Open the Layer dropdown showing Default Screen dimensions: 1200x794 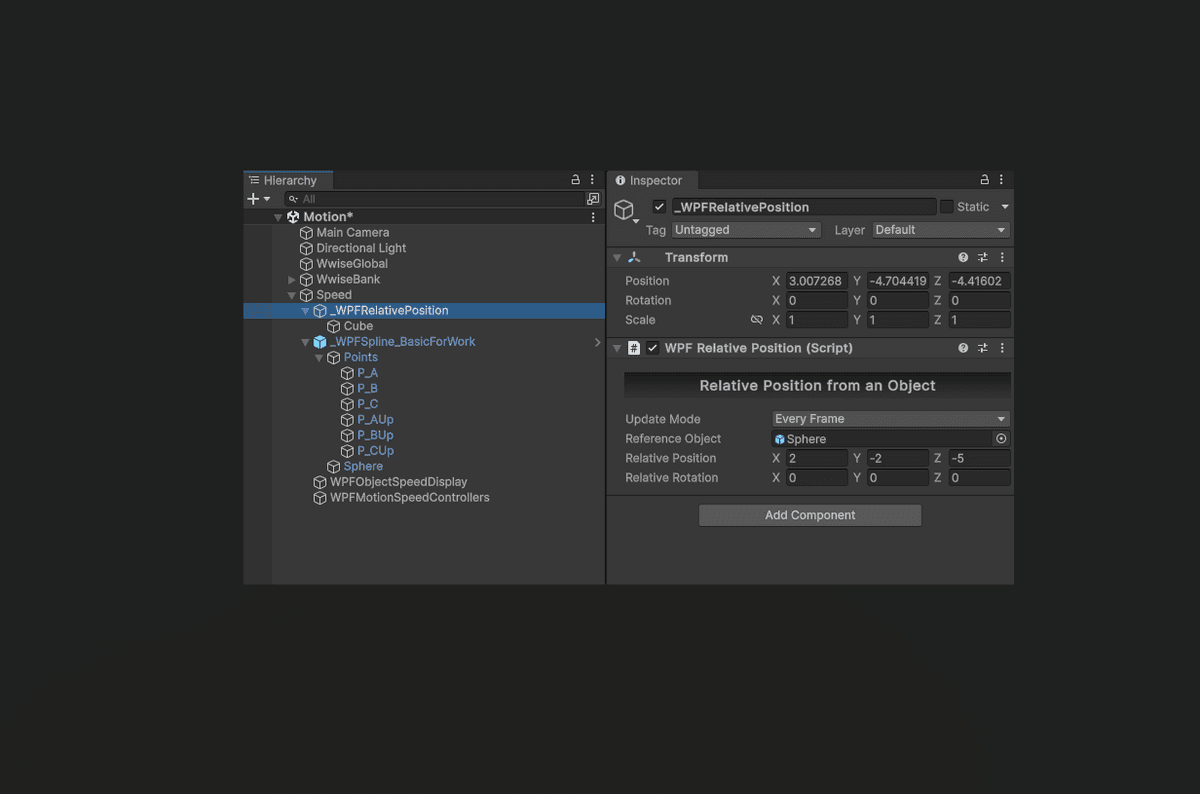[941, 230]
